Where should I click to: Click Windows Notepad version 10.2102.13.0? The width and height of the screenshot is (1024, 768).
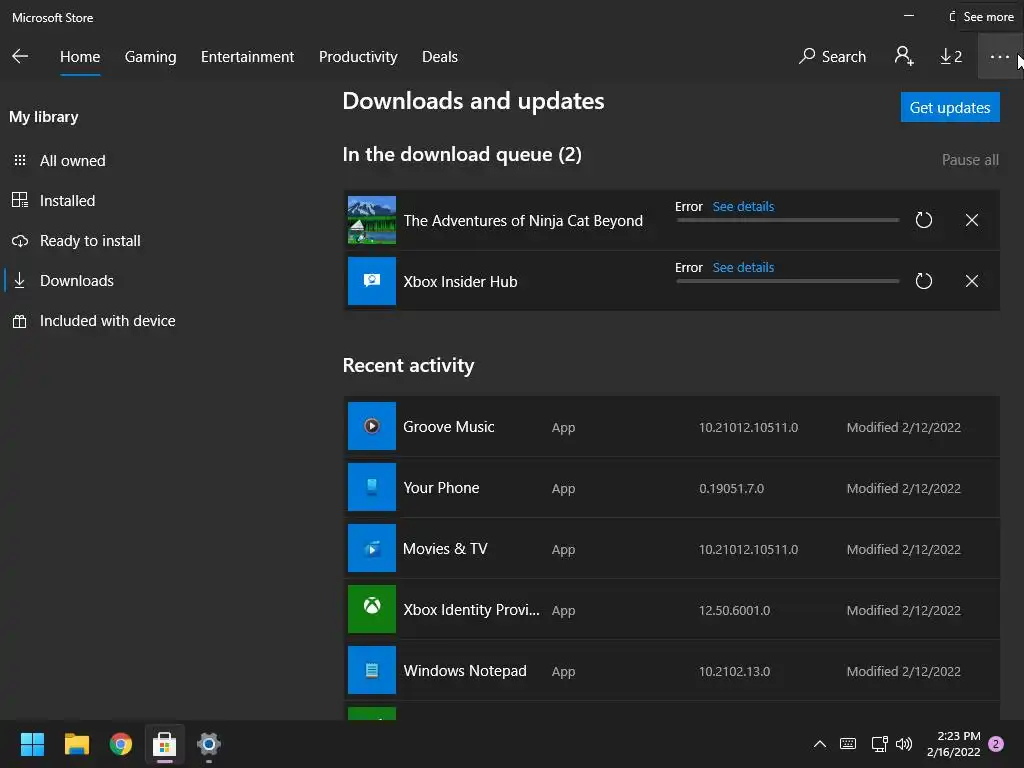734,671
